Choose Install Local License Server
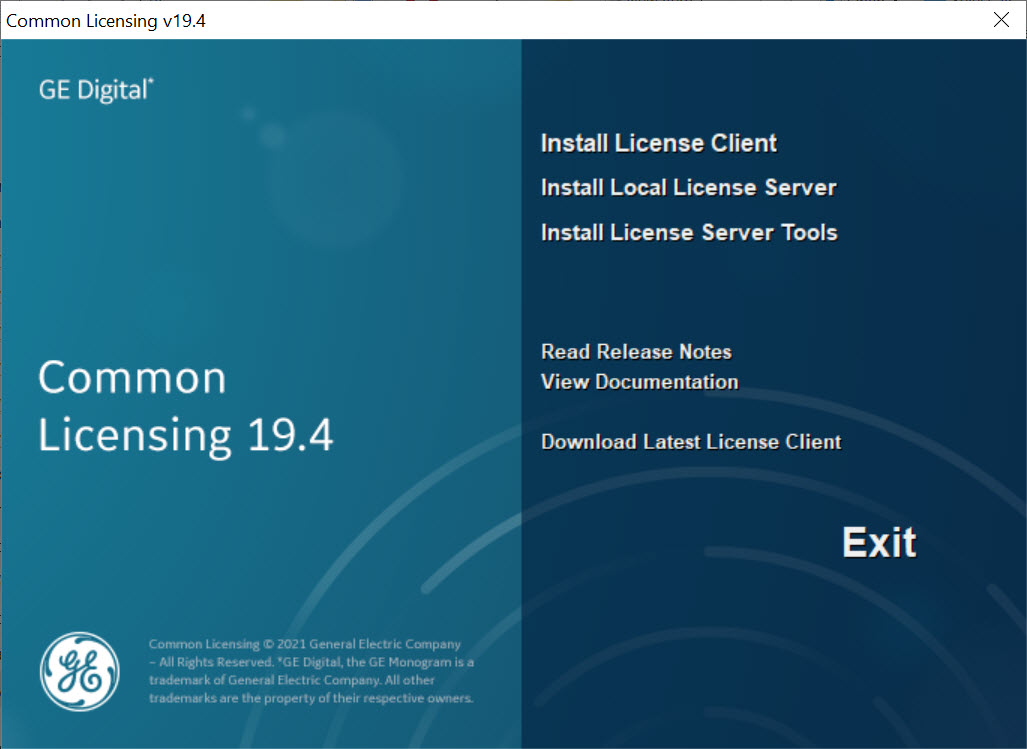1027x749 pixels. click(688, 188)
